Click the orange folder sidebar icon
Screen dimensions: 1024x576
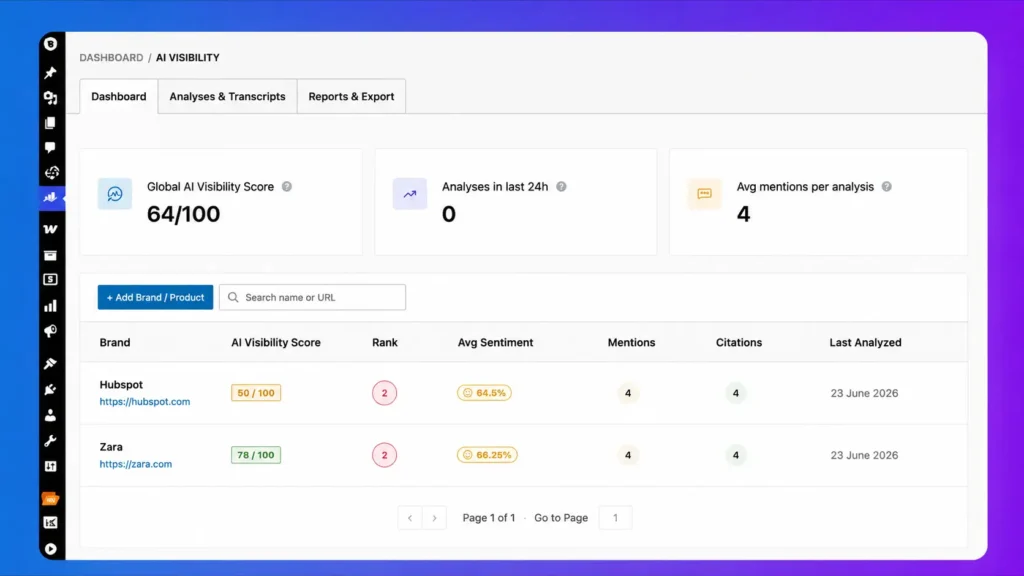click(50, 499)
